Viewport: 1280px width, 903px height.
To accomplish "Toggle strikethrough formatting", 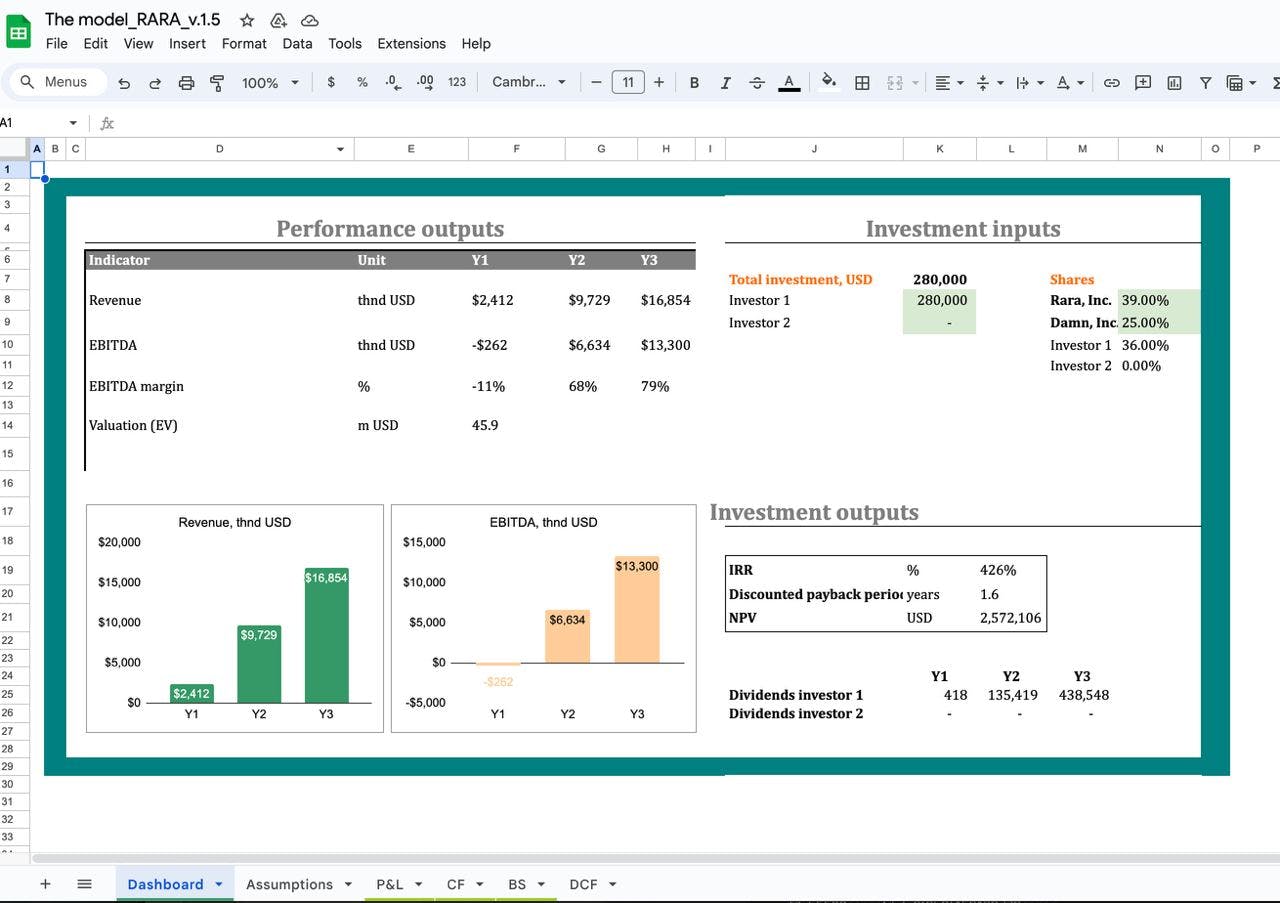I will point(756,83).
